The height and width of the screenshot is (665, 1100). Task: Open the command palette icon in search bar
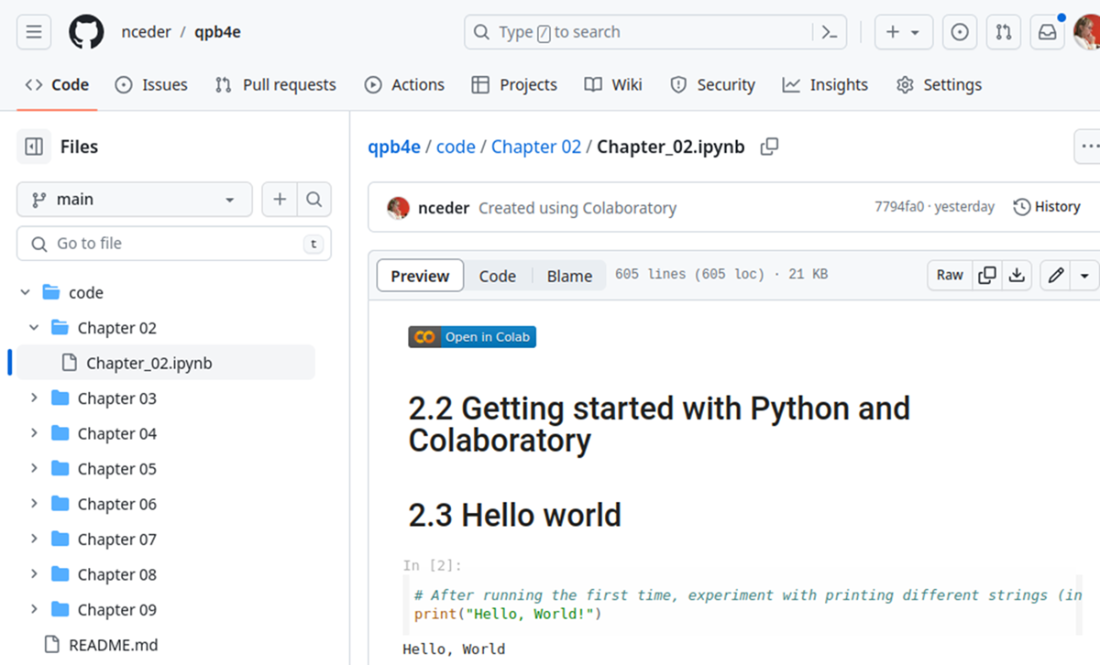click(x=829, y=31)
